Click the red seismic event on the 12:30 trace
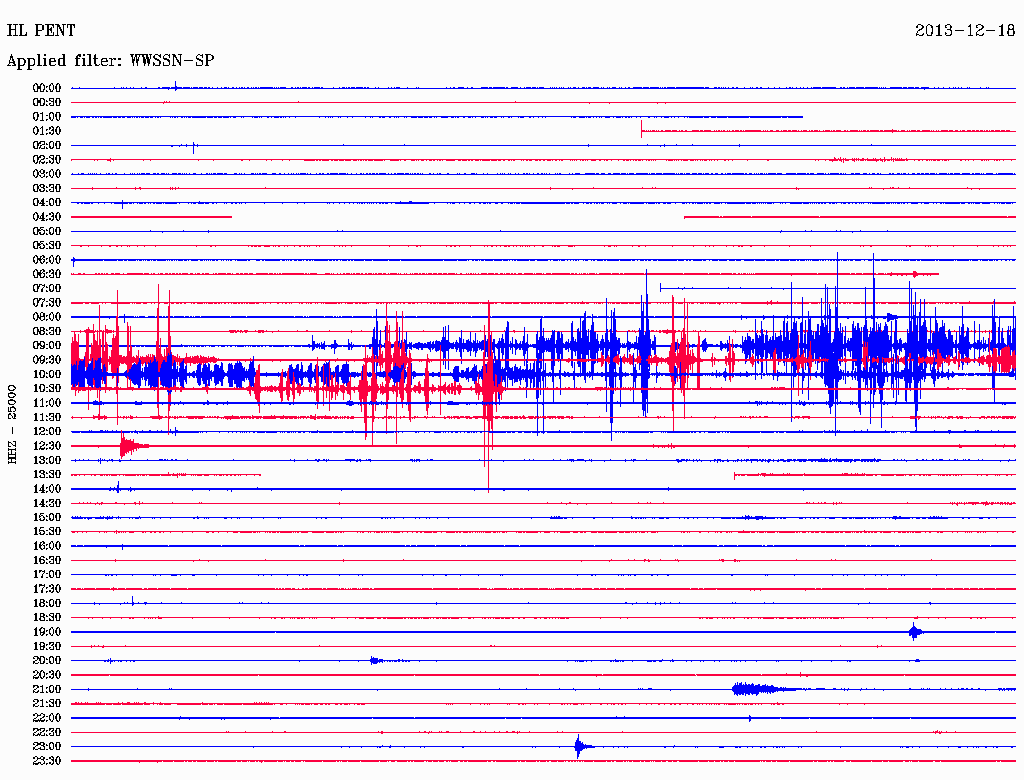The image size is (1024, 780). pyautogui.click(x=133, y=446)
